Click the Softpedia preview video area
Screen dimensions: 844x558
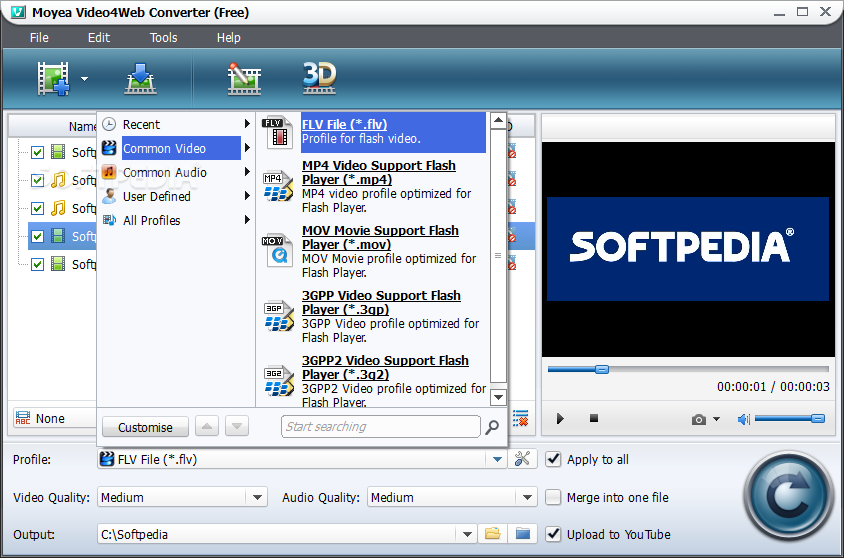tap(688, 249)
